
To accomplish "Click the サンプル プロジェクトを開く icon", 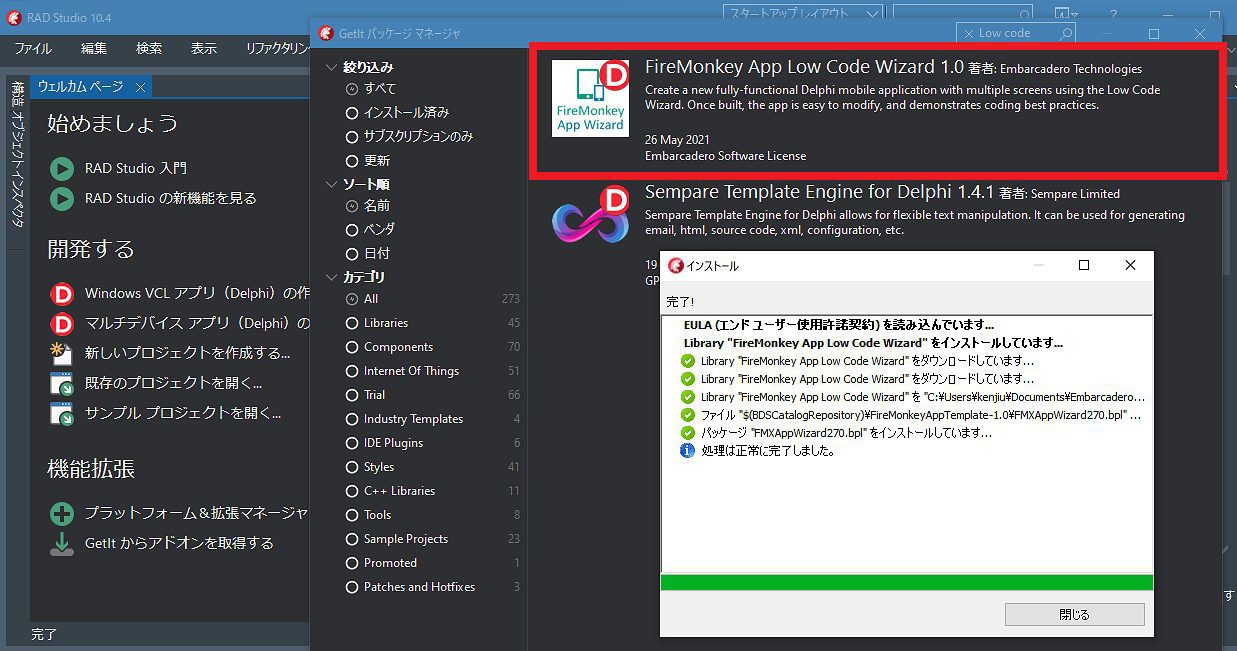I will tap(62, 413).
